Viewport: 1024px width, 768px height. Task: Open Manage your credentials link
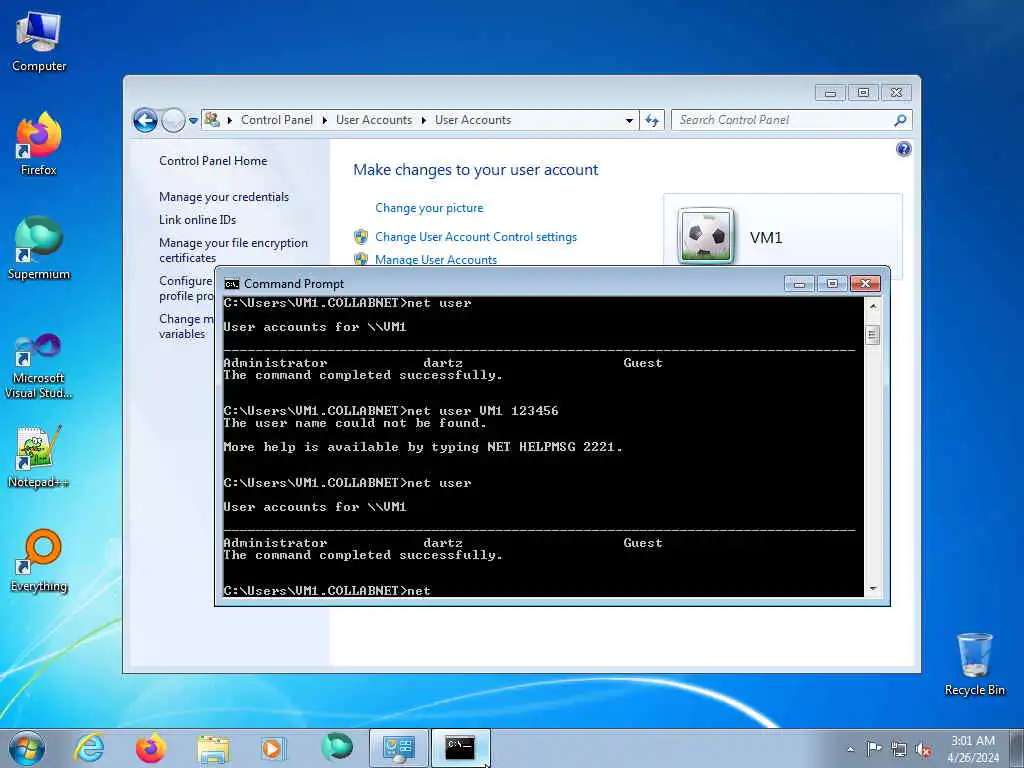coord(224,197)
